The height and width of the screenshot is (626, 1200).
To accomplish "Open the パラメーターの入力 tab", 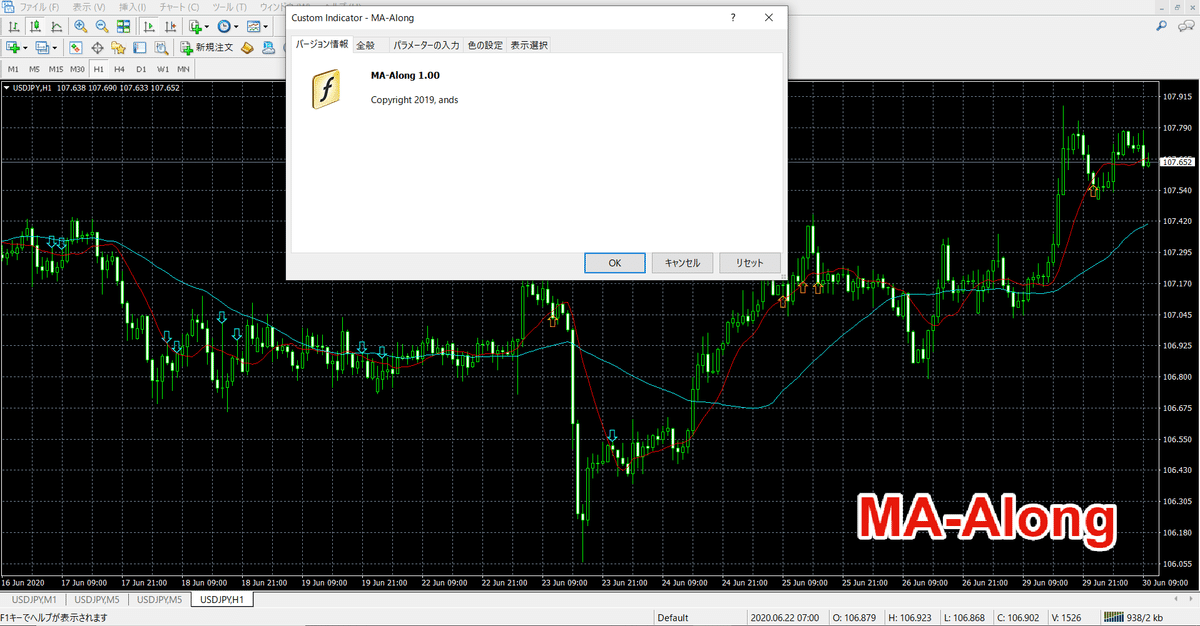I will [x=426, y=45].
